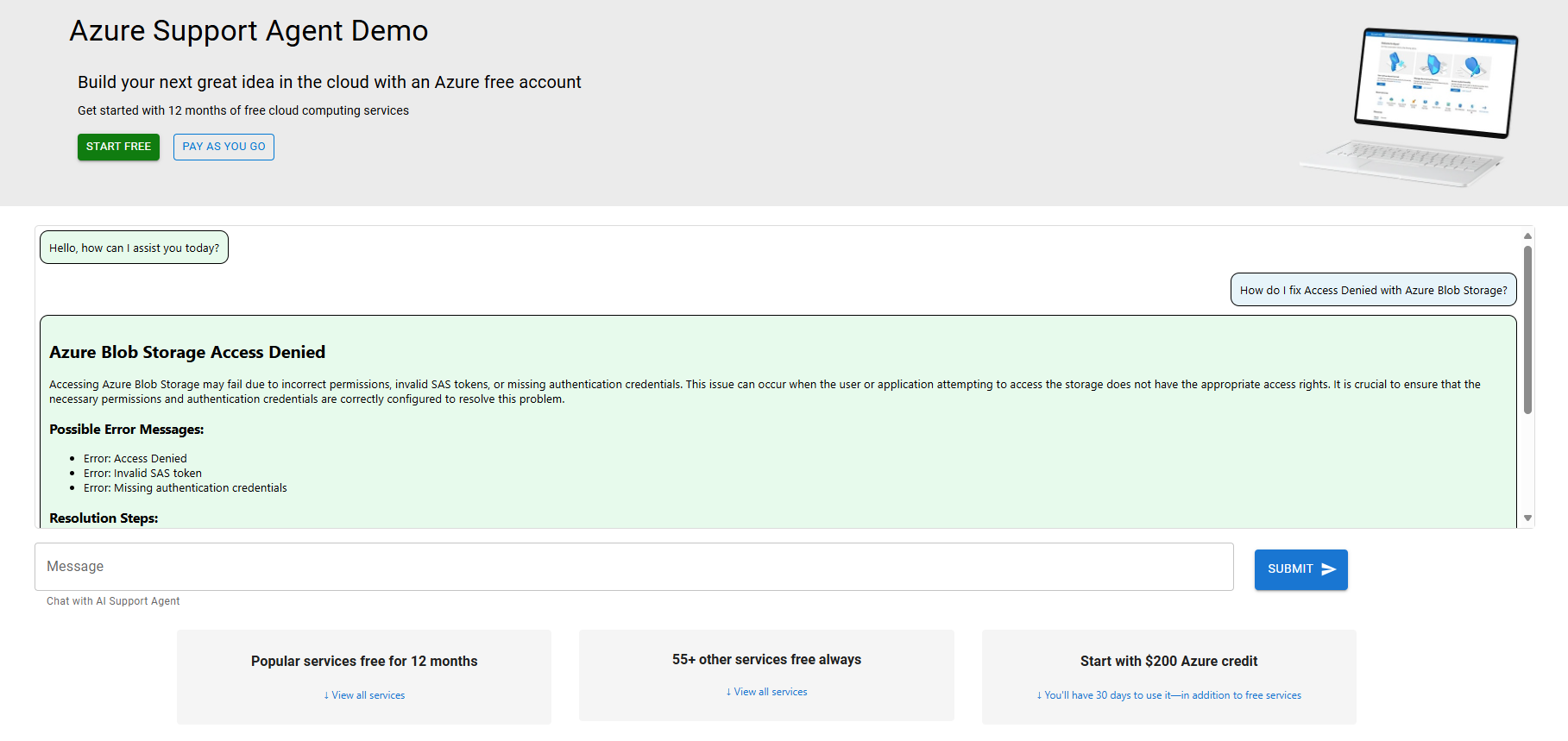Click the chat scrollbar up arrow
The height and width of the screenshot is (741, 1568).
[x=1527, y=235]
